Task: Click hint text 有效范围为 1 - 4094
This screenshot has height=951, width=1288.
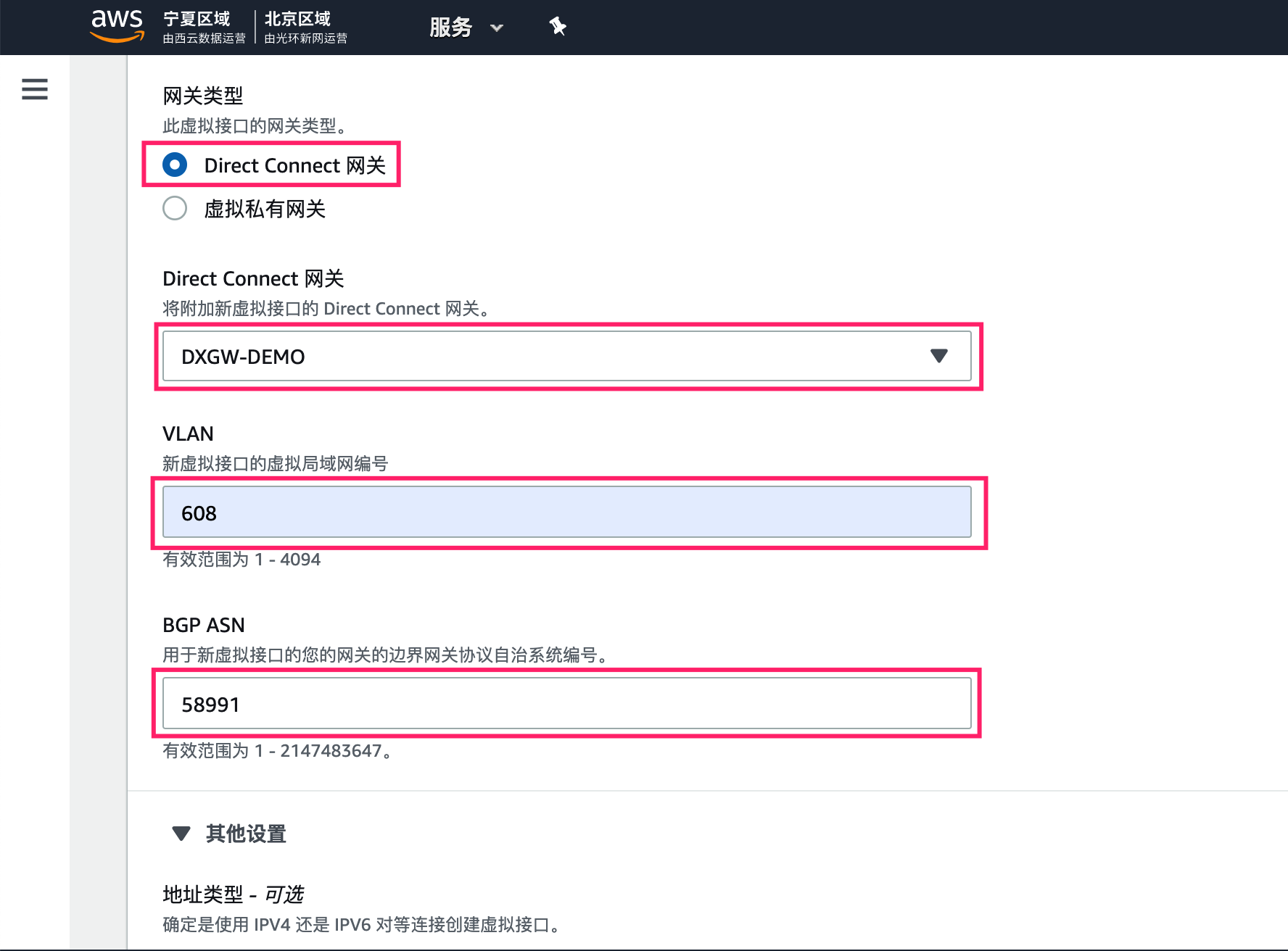Action: click(x=241, y=560)
